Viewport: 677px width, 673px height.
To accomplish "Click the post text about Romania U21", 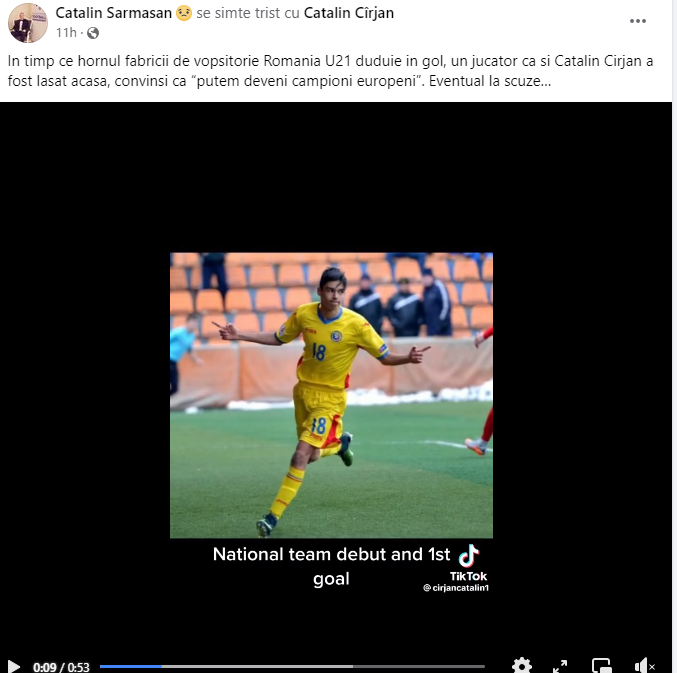I will (x=330, y=71).
